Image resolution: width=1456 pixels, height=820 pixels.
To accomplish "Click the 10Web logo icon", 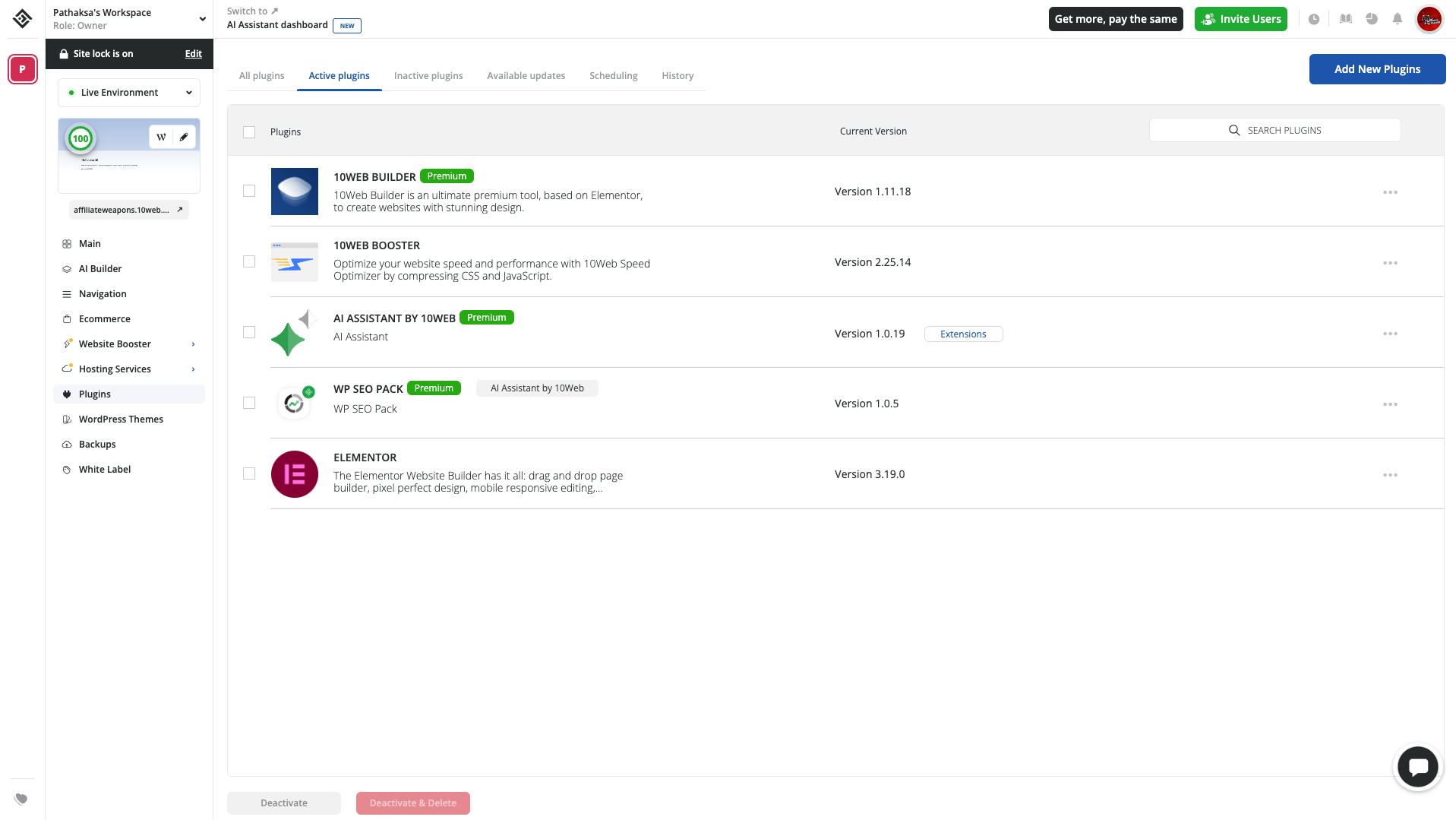I will pyautogui.click(x=22, y=19).
